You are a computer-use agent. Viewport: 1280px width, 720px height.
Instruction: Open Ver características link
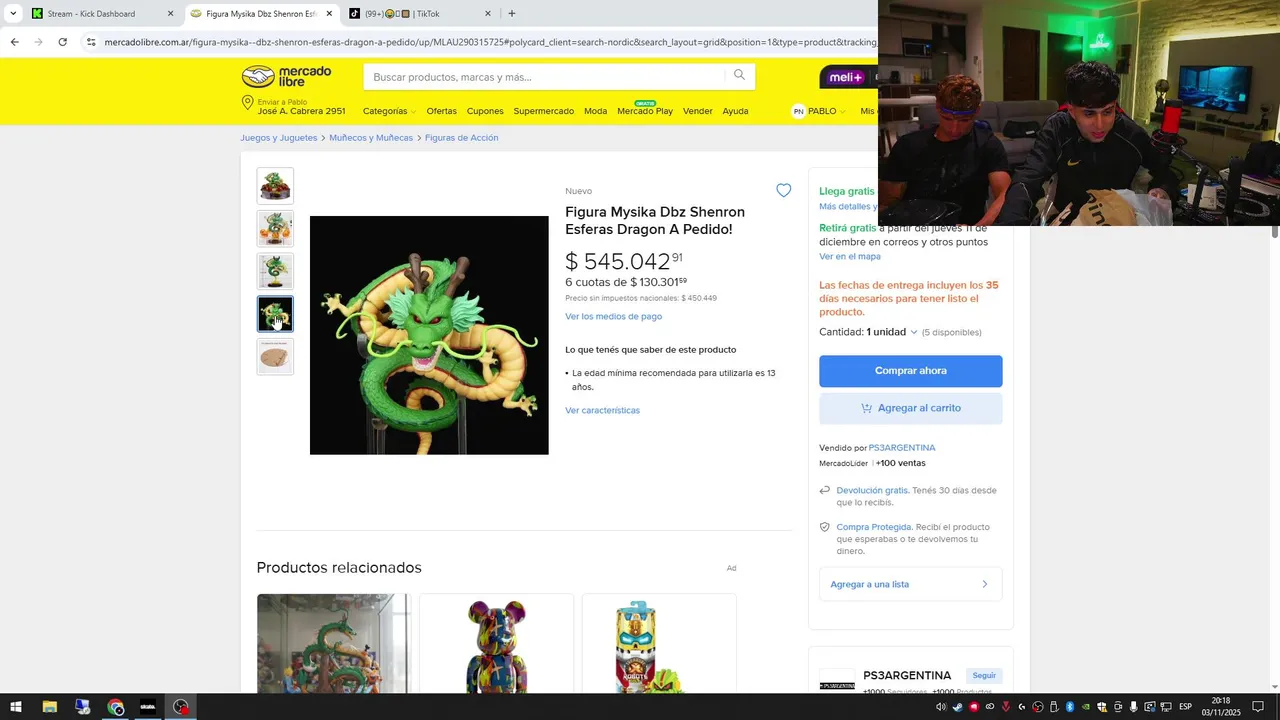602,410
